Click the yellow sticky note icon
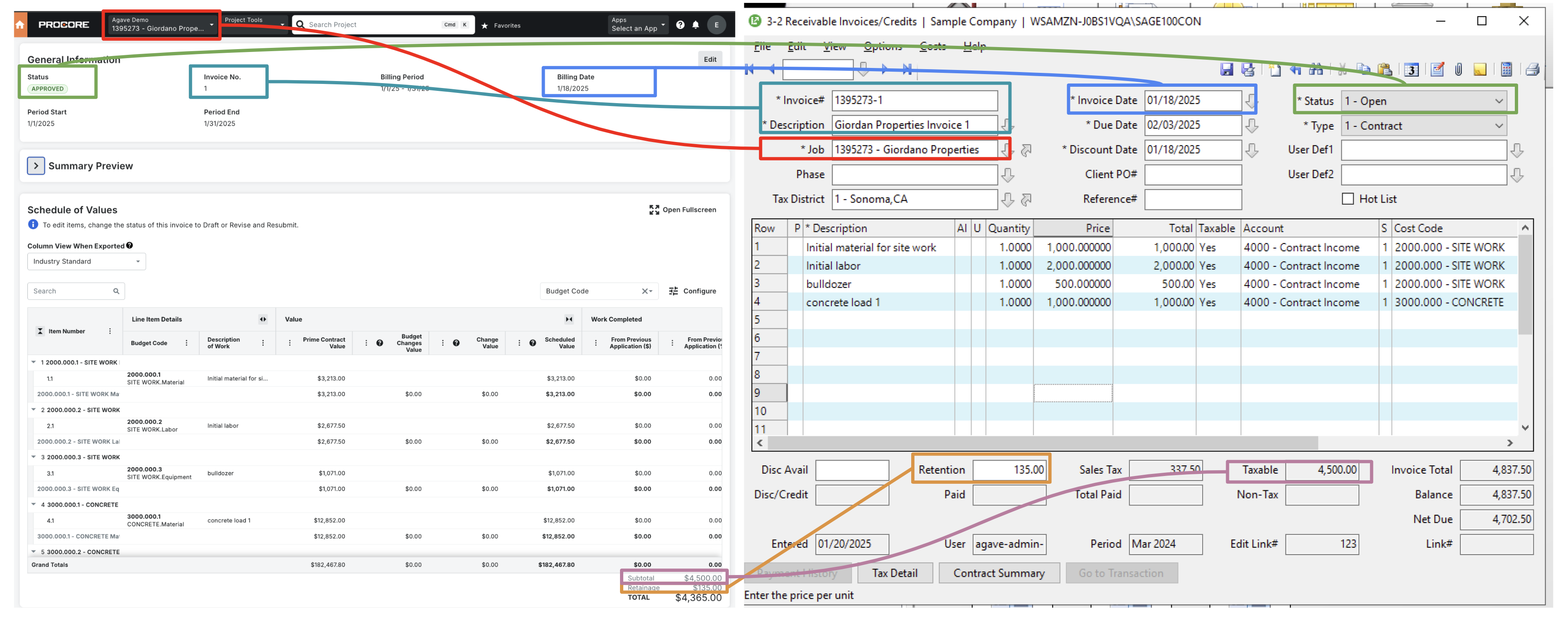Image resolution: width=1568 pixels, height=618 pixels. (x=1480, y=70)
